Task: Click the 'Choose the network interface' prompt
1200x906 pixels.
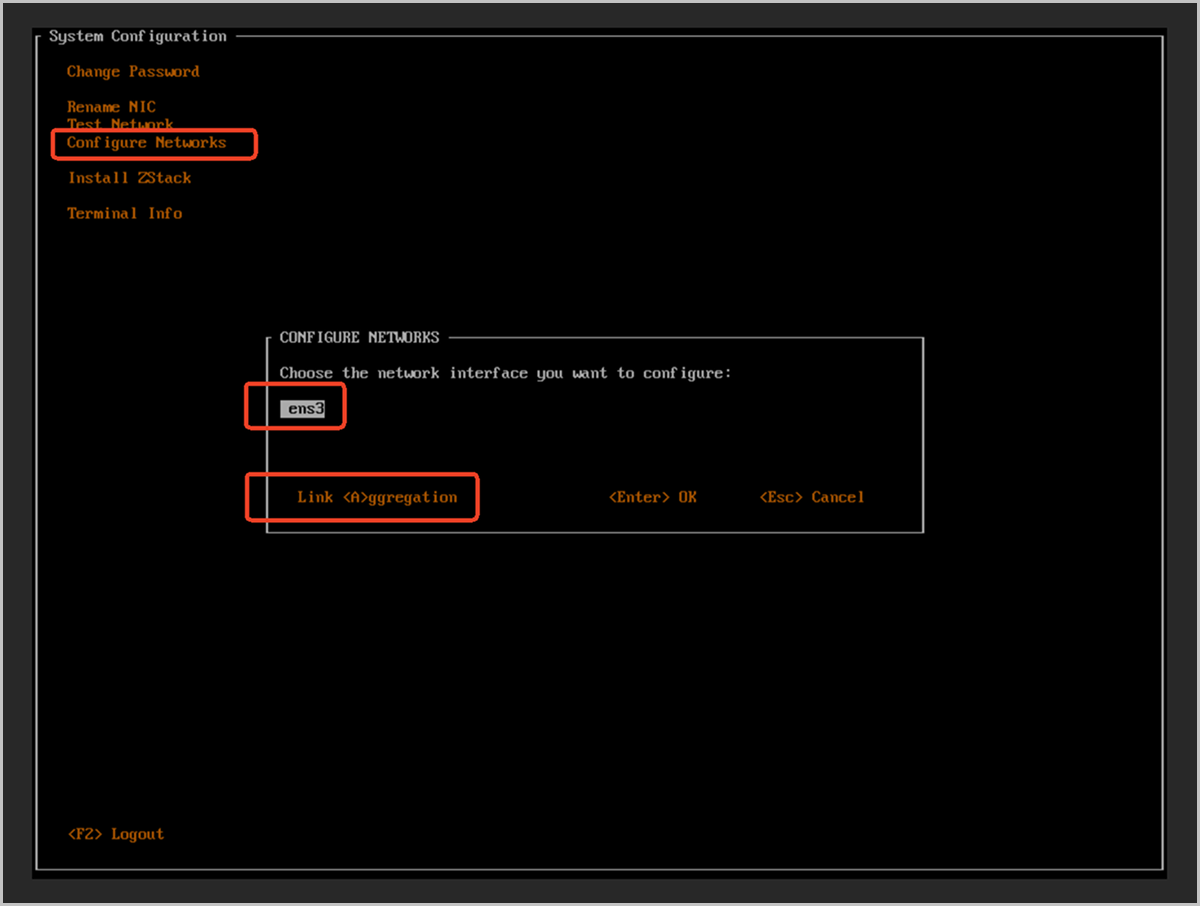Action: pyautogui.click(x=505, y=373)
